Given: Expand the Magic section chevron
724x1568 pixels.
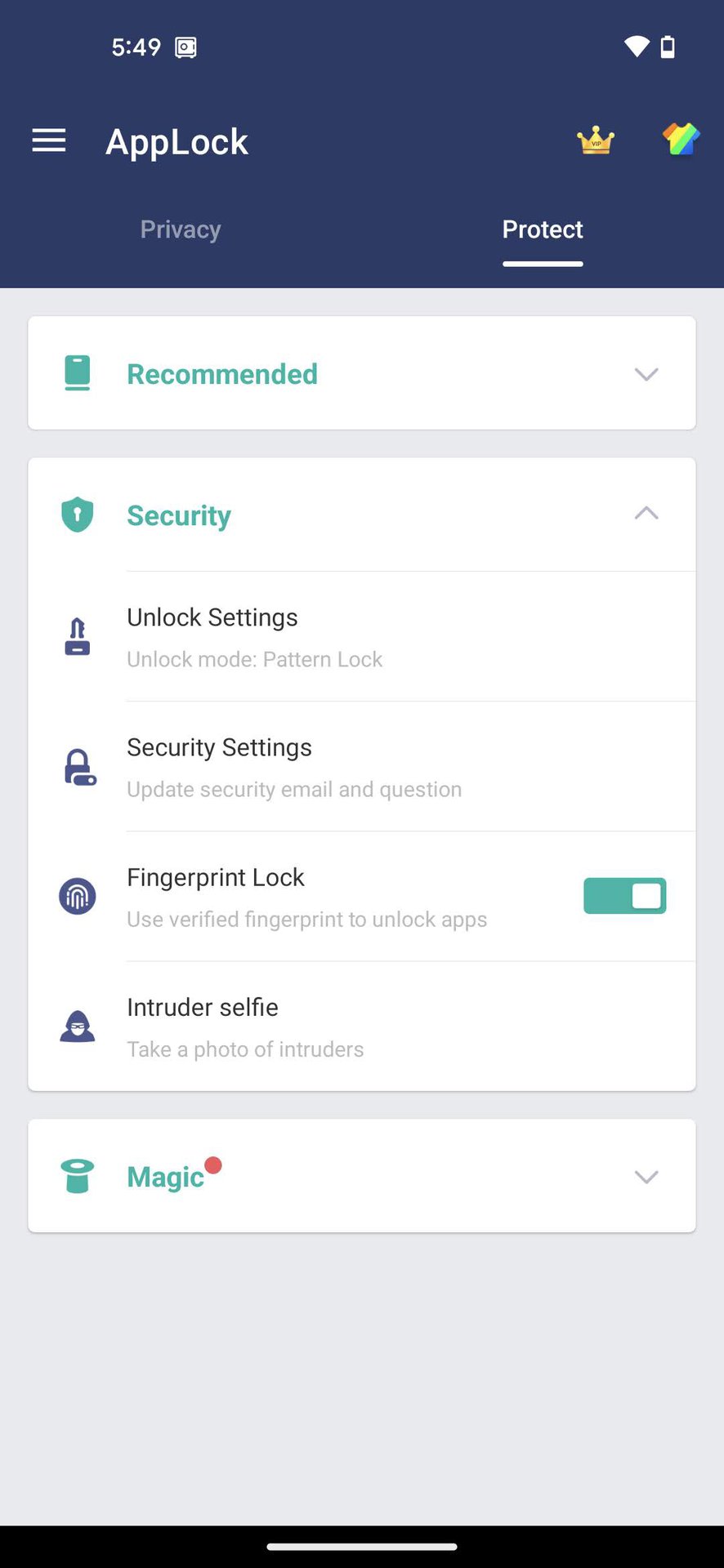Looking at the screenshot, I should point(646,1177).
